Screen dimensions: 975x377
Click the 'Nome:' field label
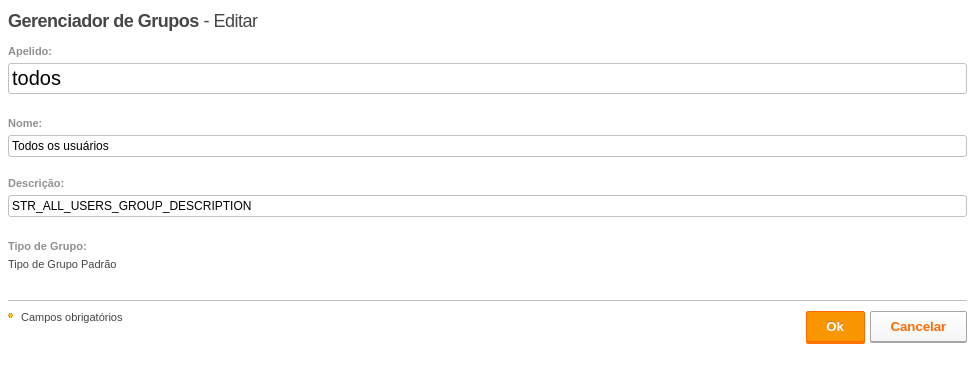coord(25,123)
